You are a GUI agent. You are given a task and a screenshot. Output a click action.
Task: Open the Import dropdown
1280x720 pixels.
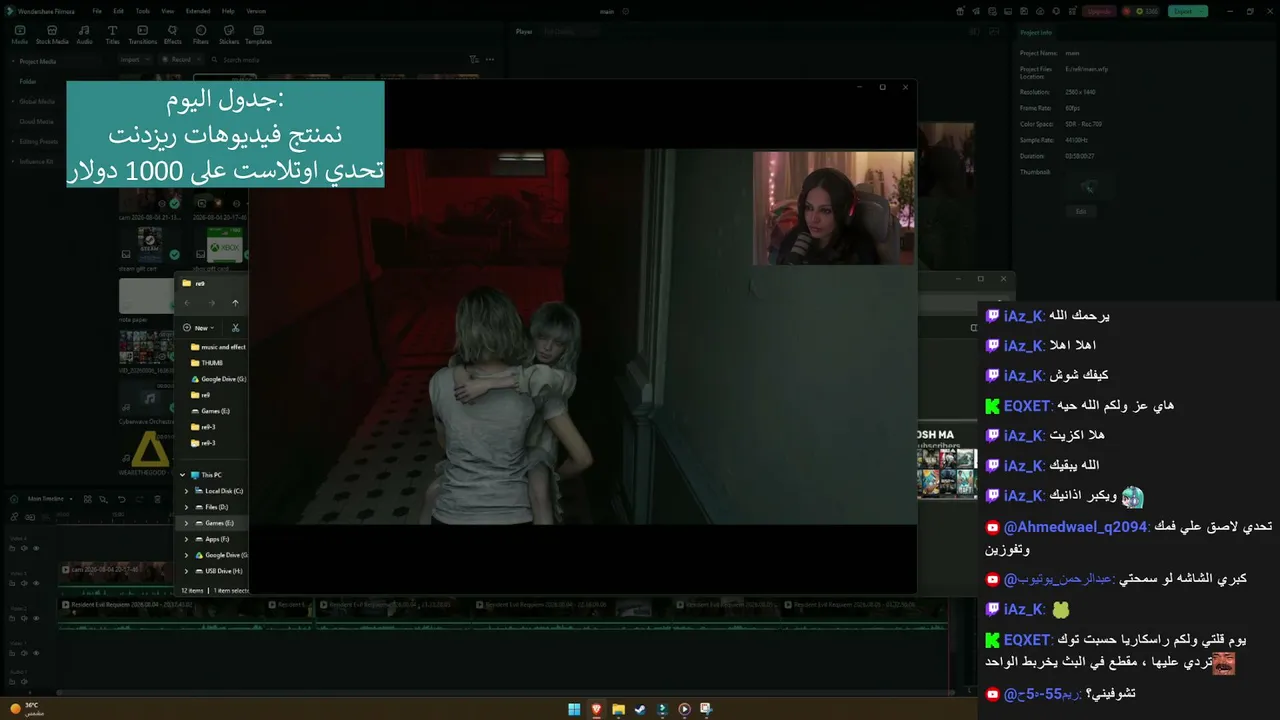point(134,60)
